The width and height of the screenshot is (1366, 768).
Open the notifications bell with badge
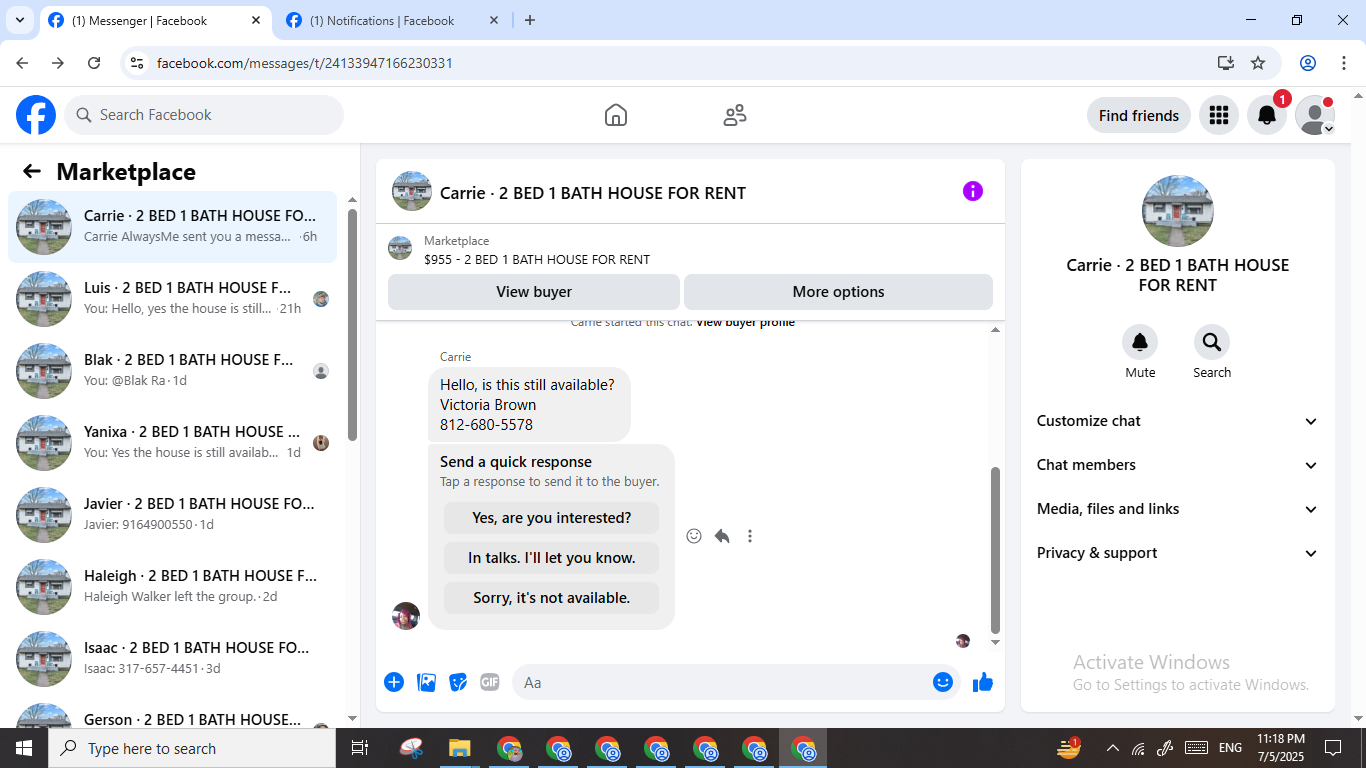[1267, 115]
